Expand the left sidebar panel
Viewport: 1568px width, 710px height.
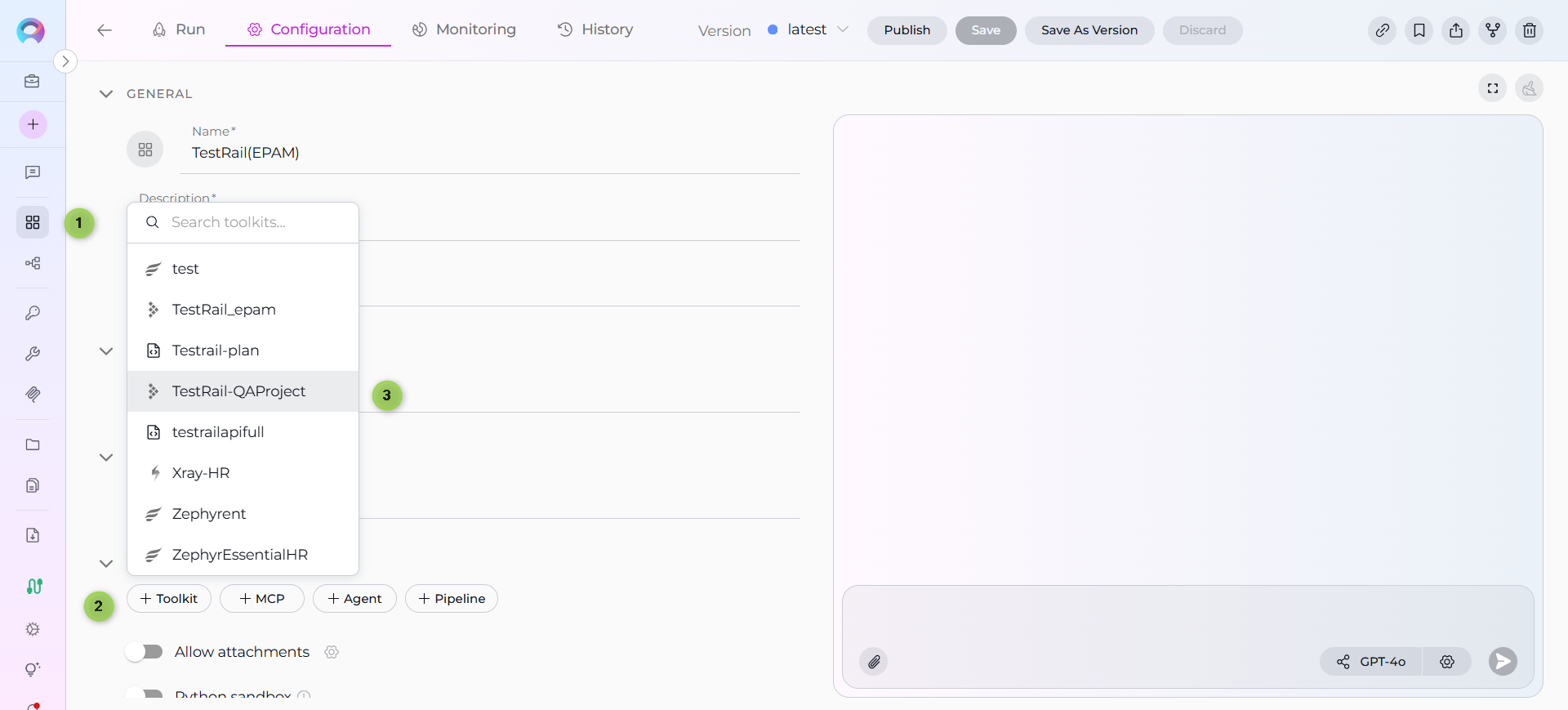65,61
